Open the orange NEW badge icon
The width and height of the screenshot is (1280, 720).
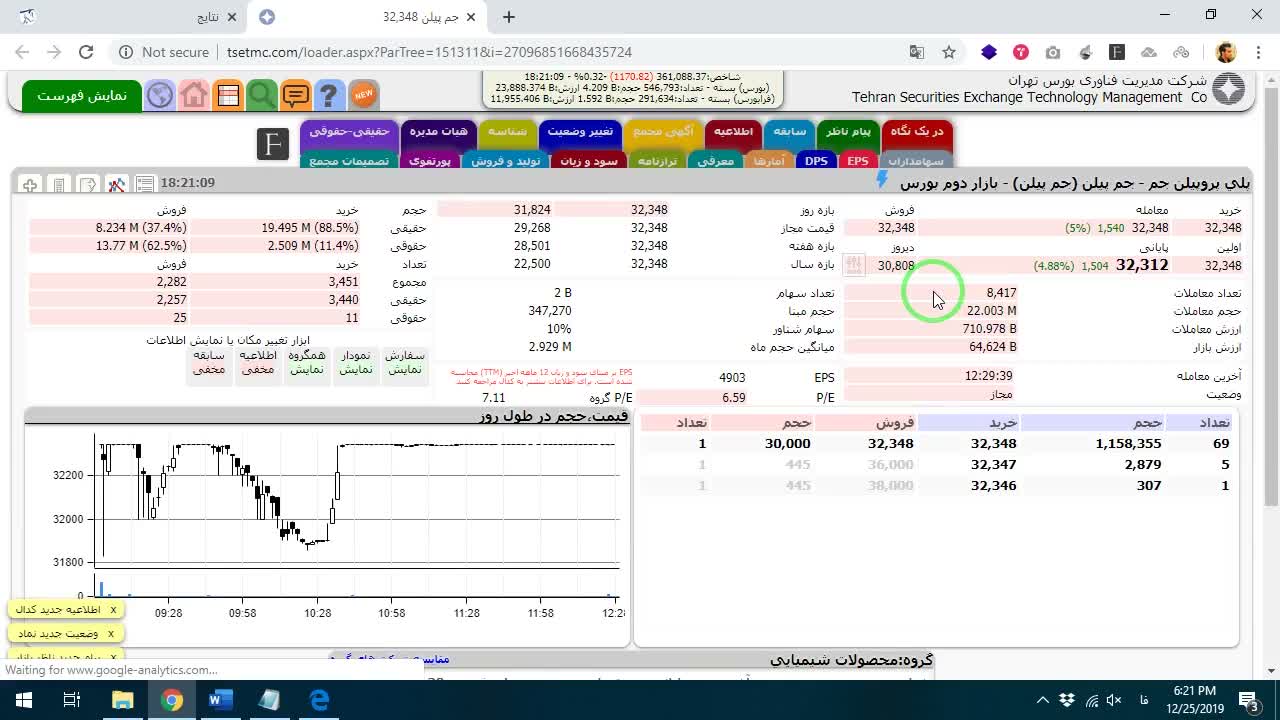pyautogui.click(x=363, y=95)
